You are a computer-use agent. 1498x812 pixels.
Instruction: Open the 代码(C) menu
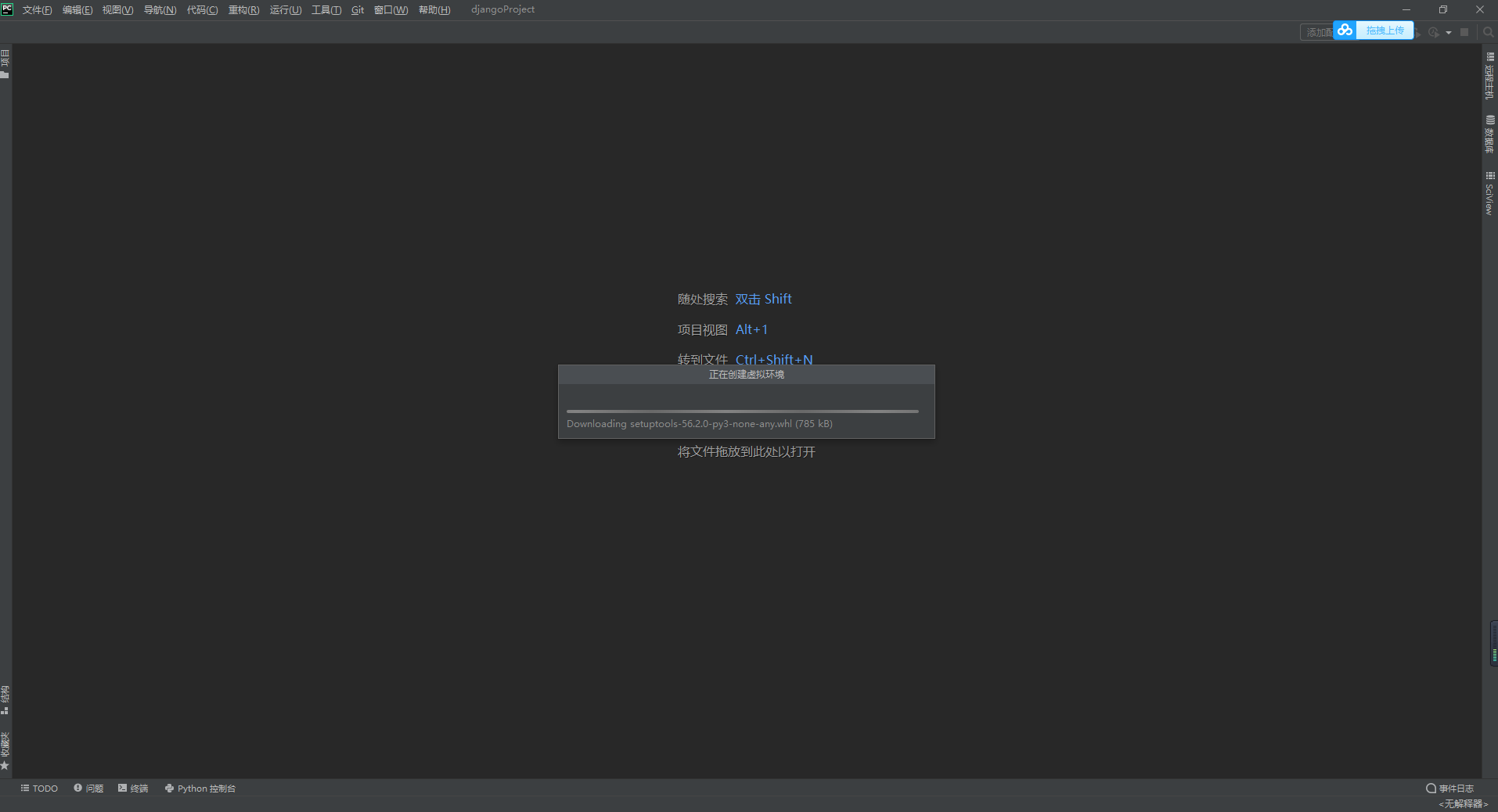202,10
